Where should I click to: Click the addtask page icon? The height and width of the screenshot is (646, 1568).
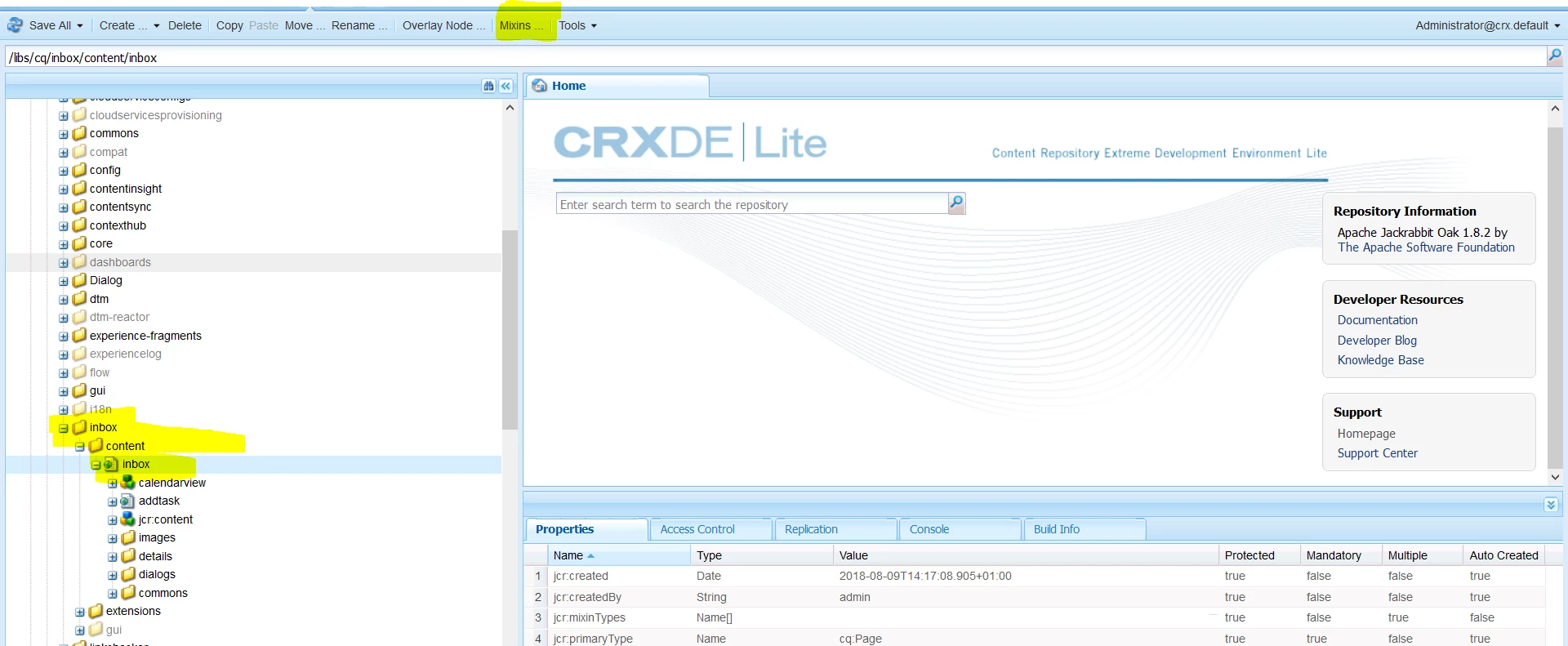pyautogui.click(x=128, y=501)
